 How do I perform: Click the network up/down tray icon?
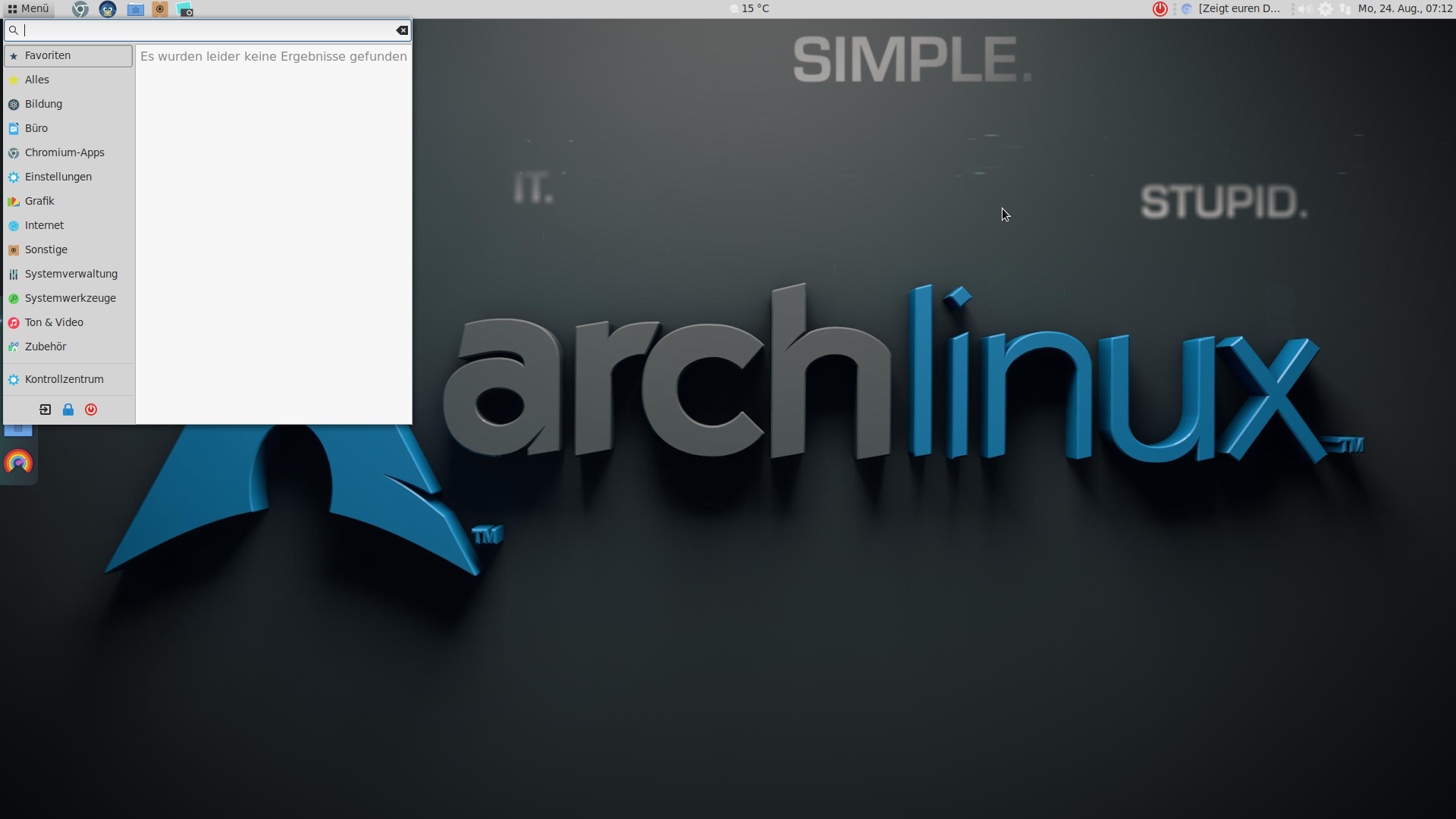click(1345, 9)
